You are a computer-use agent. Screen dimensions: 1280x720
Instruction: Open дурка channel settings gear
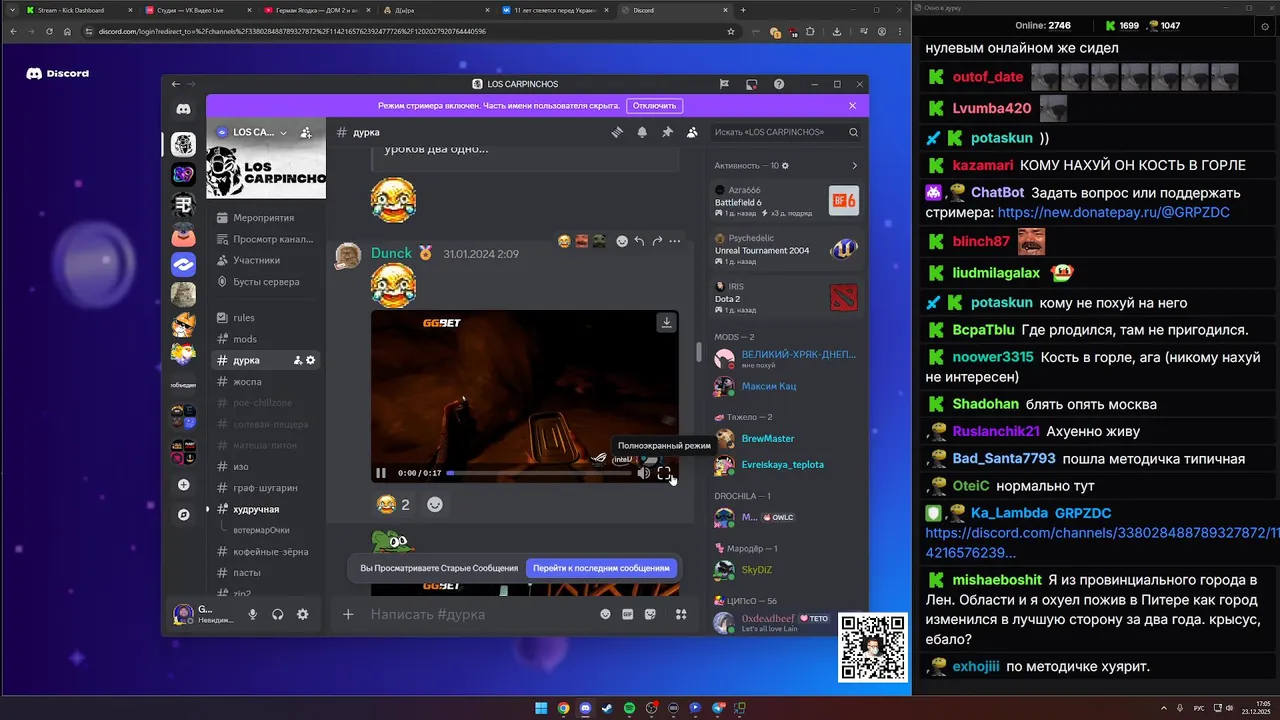click(x=311, y=360)
